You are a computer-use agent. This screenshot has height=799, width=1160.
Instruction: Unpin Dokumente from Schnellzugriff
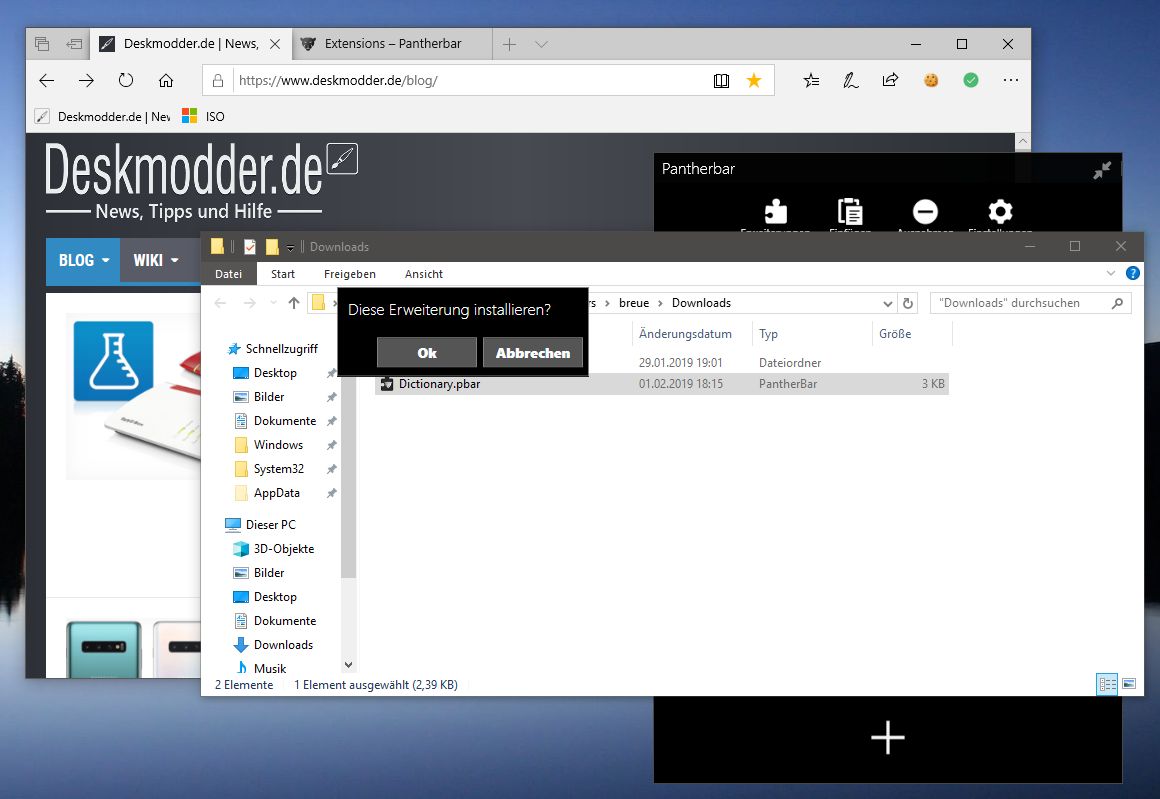tap(331, 421)
